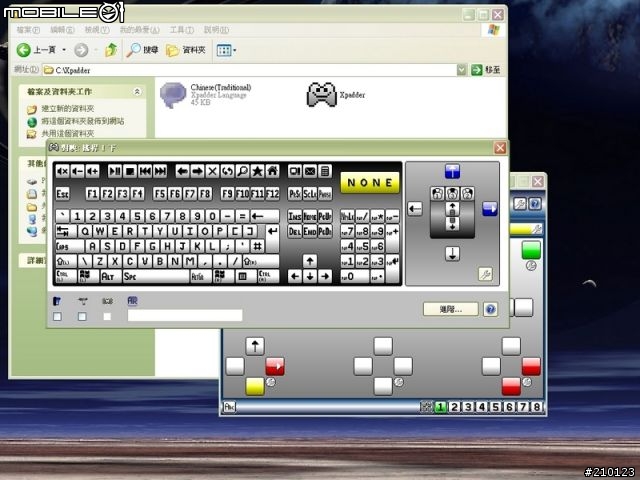Viewport: 640px width, 480px height.
Task: Select the browser stop X key
Action: tap(213, 171)
